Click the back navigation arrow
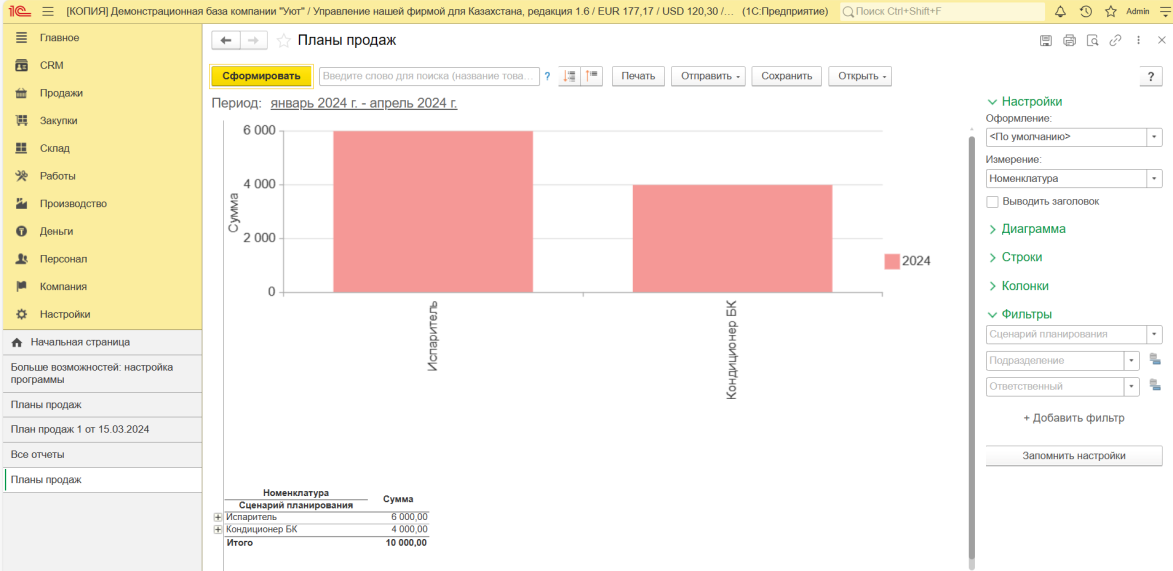Image resolution: width=1173 pixels, height=571 pixels. point(226,40)
